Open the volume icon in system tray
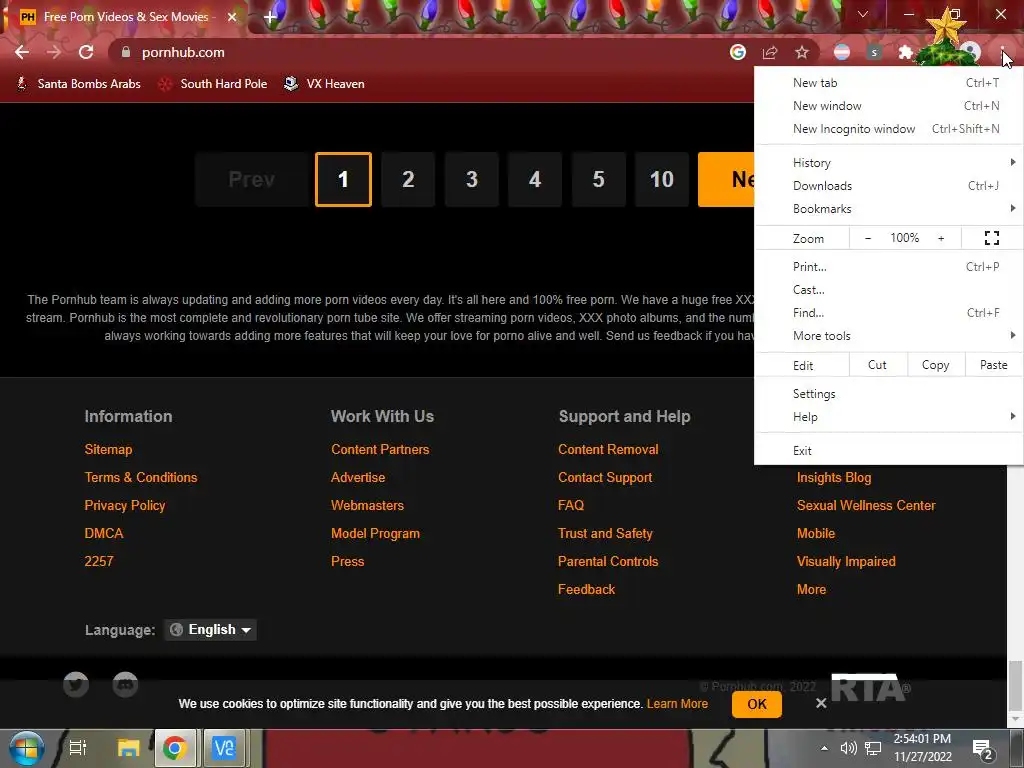Screen dimensions: 1024x768 [848, 748]
